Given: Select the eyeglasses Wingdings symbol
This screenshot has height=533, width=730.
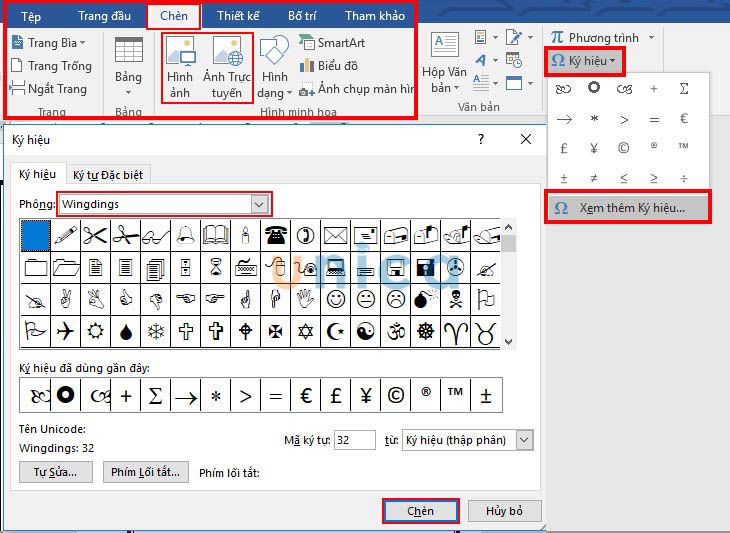Looking at the screenshot, I should (155, 236).
